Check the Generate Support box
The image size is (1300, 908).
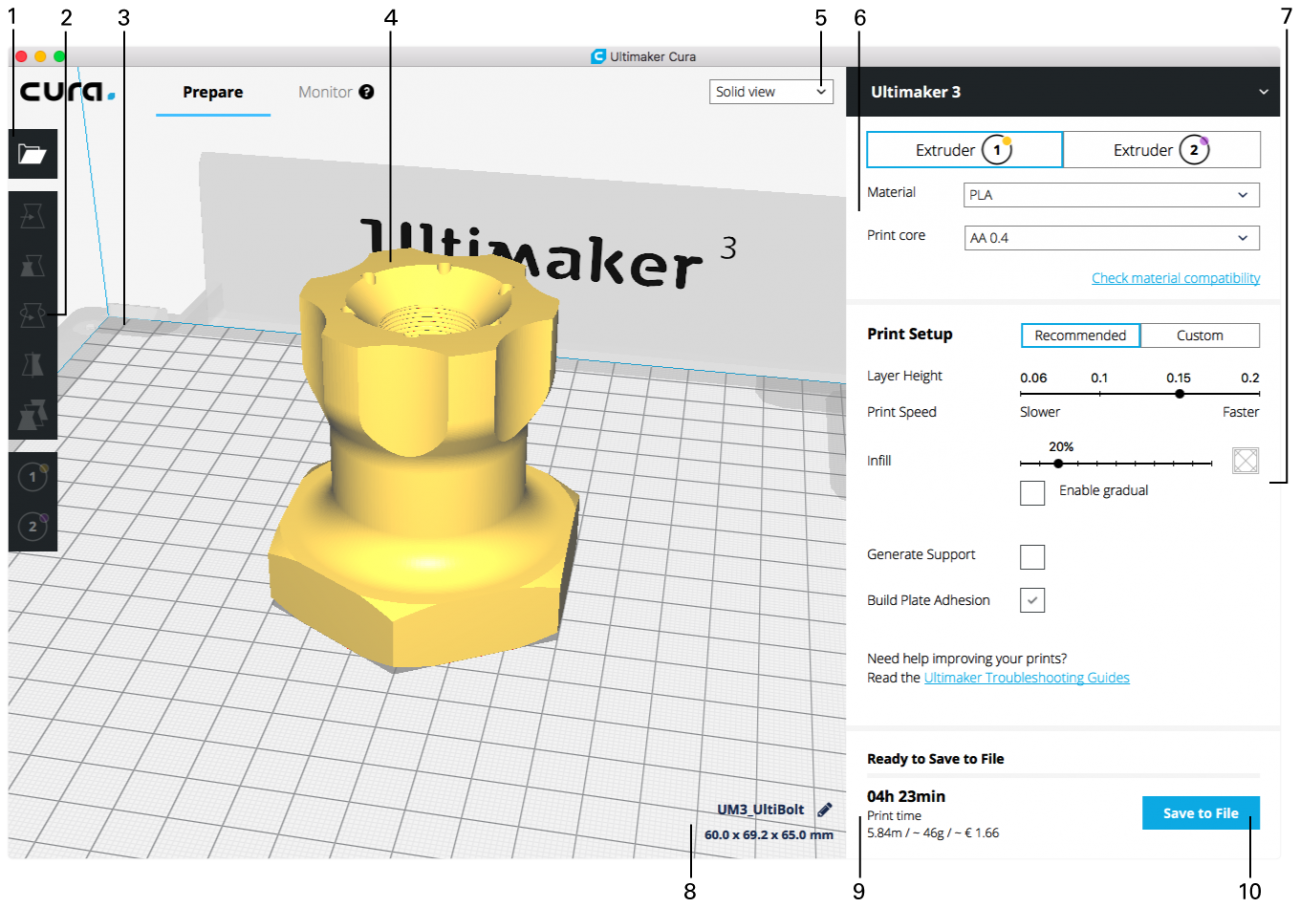(1032, 557)
